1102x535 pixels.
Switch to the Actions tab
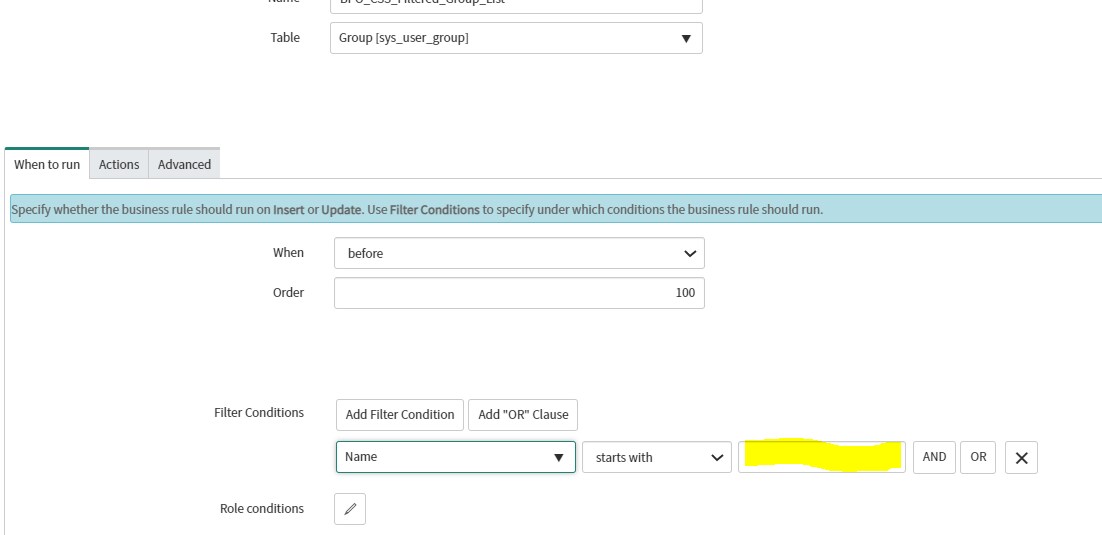coord(119,165)
